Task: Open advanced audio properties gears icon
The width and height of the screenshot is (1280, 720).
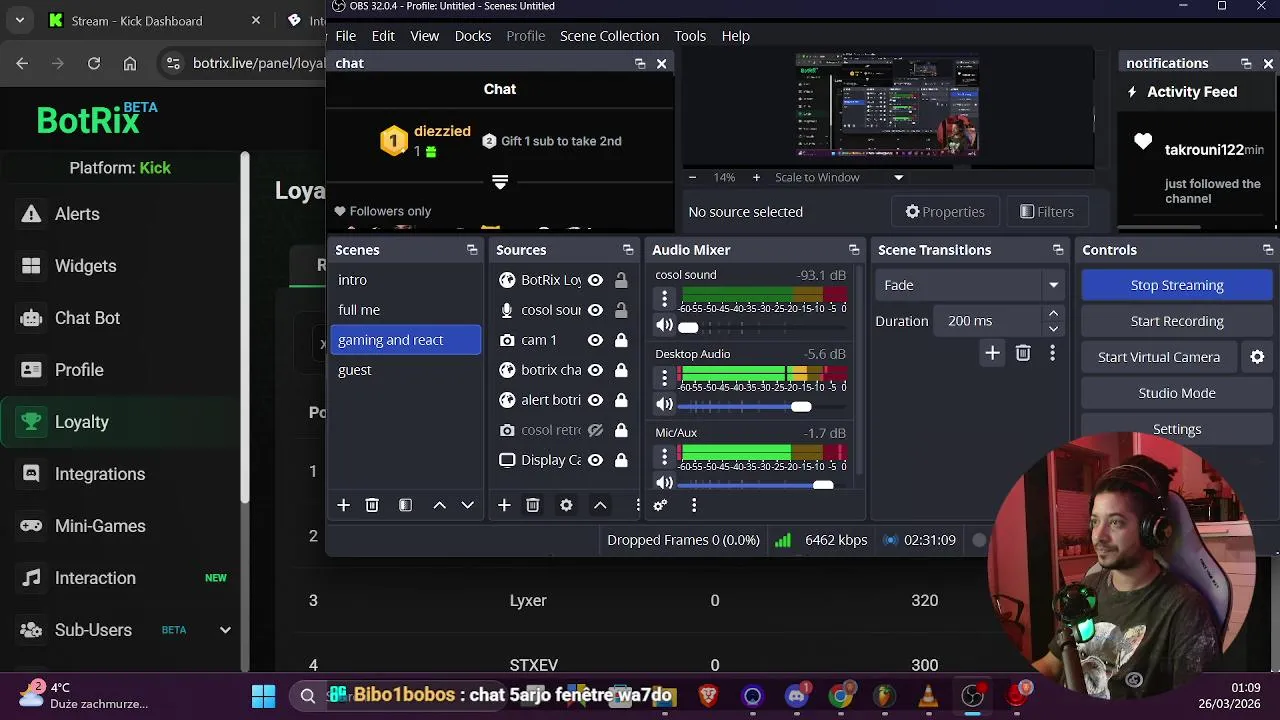Action: coord(660,506)
